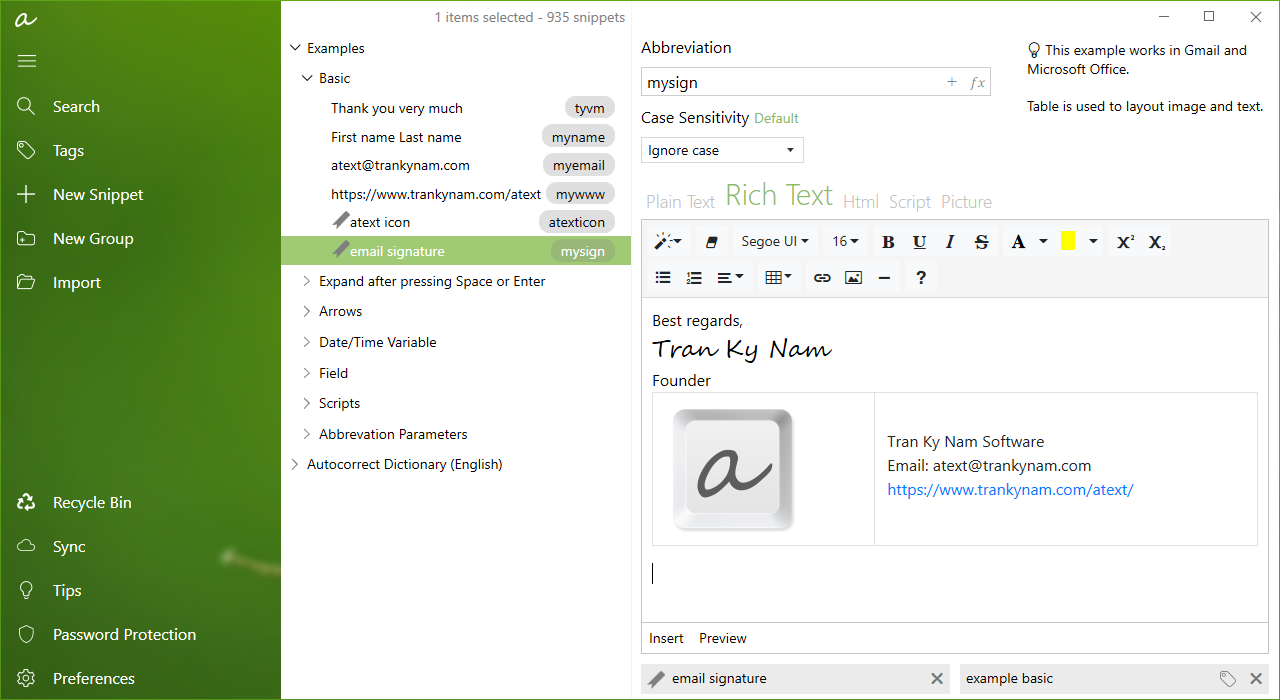The width and height of the screenshot is (1280, 700).
Task: Select the Rich Text tab
Action: coord(779,195)
